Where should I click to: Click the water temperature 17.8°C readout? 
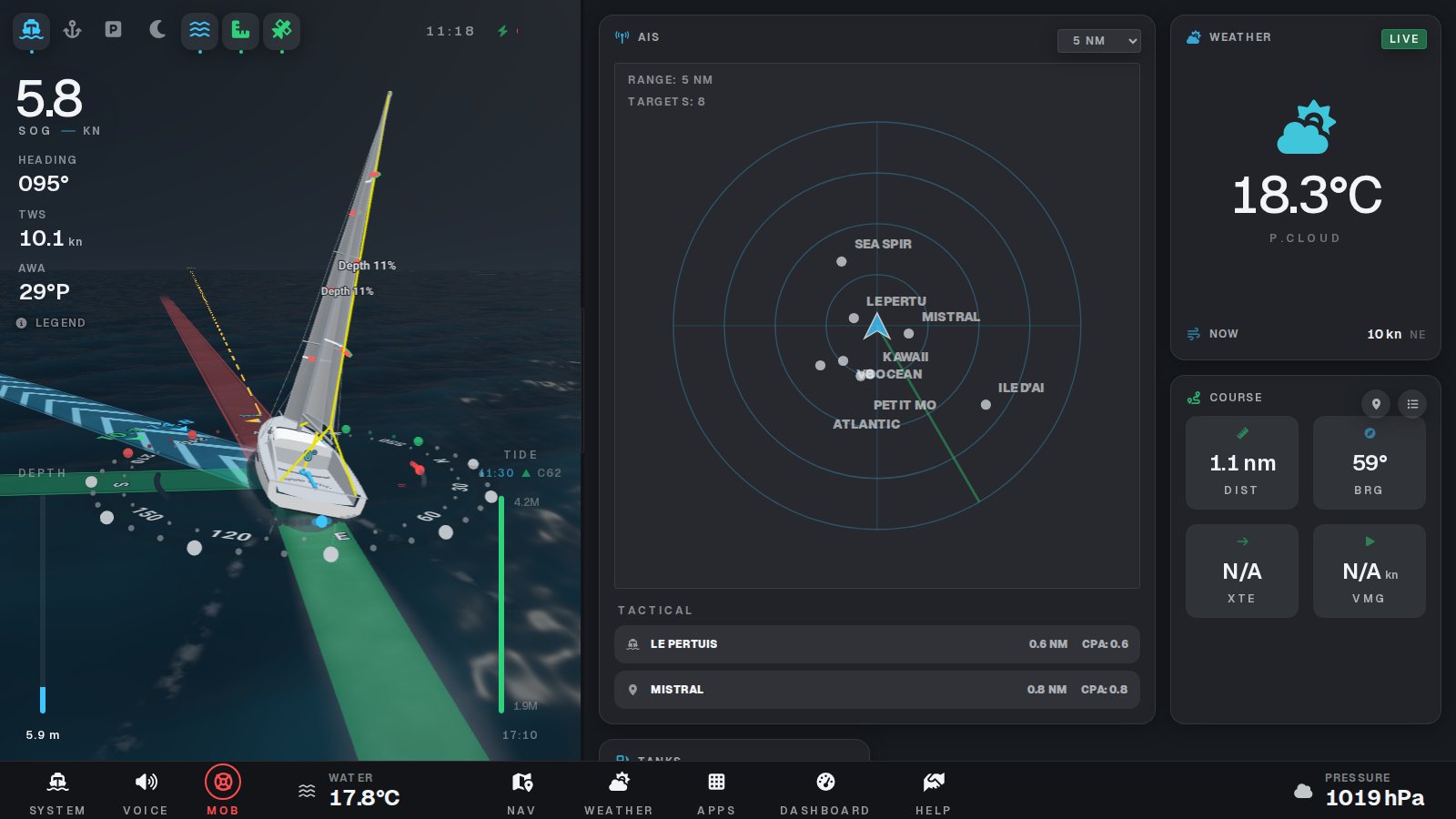pos(364,798)
